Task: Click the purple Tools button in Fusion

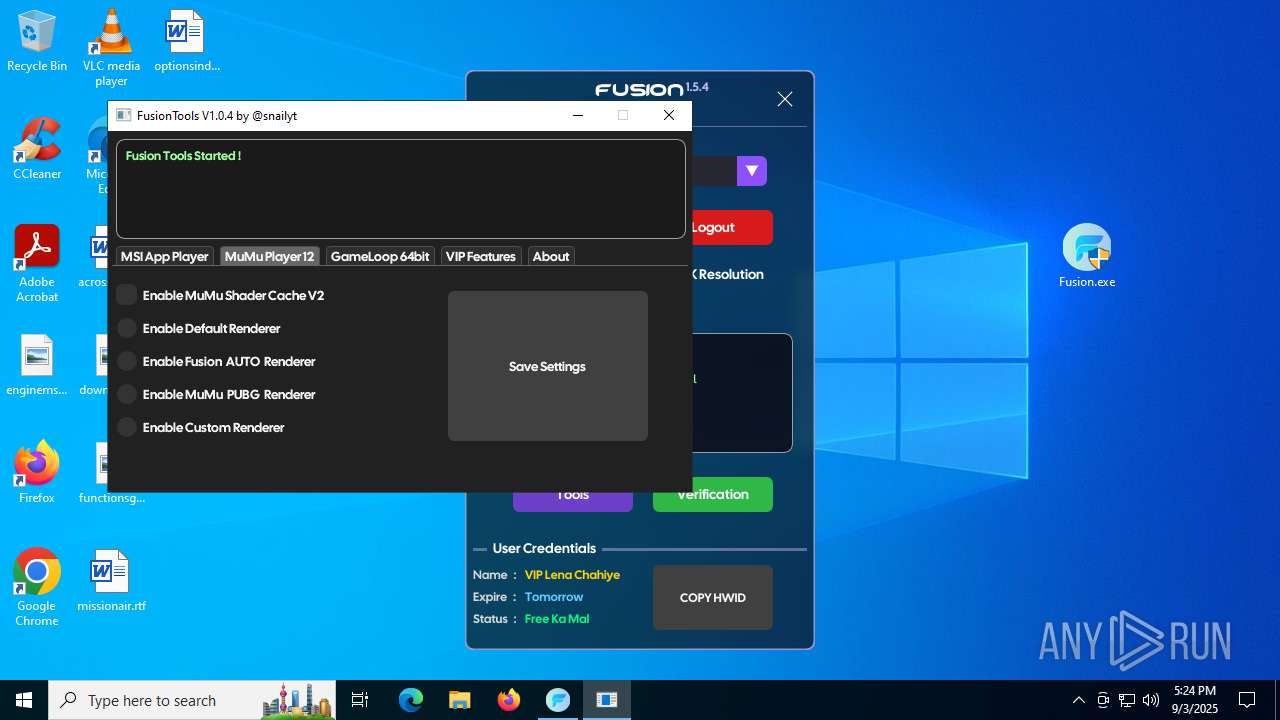Action: (x=573, y=500)
